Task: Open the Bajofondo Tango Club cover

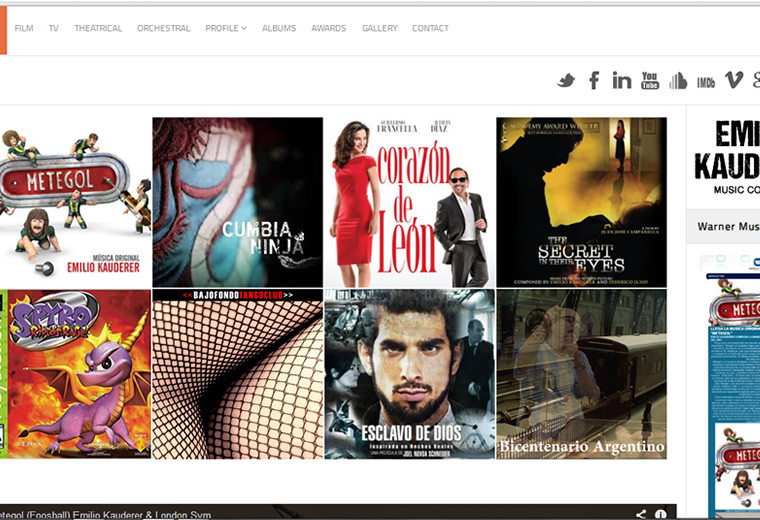Action: (x=238, y=374)
